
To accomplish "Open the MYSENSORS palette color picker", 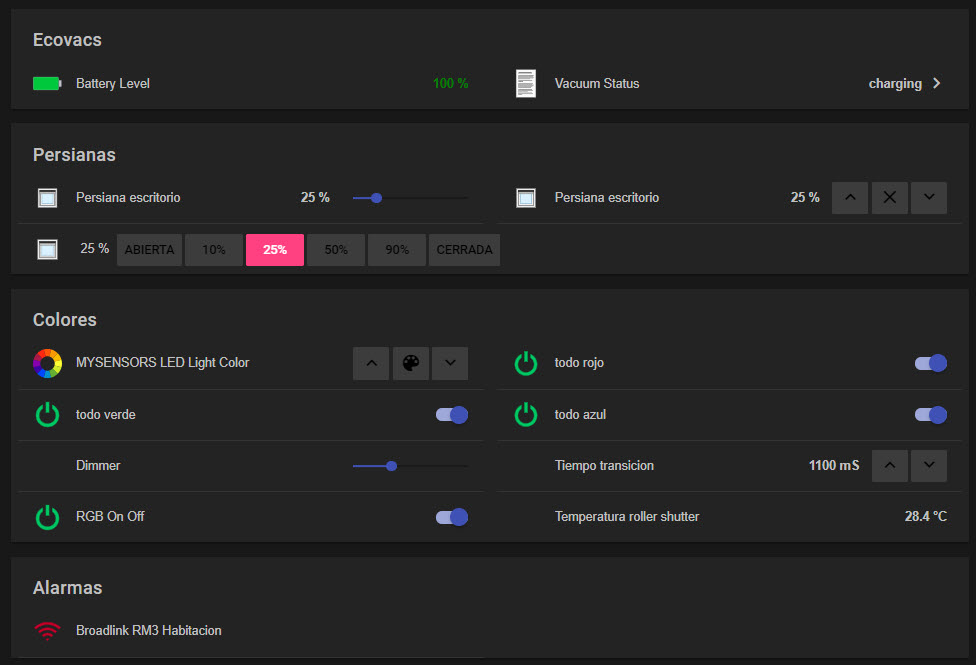I will point(410,363).
